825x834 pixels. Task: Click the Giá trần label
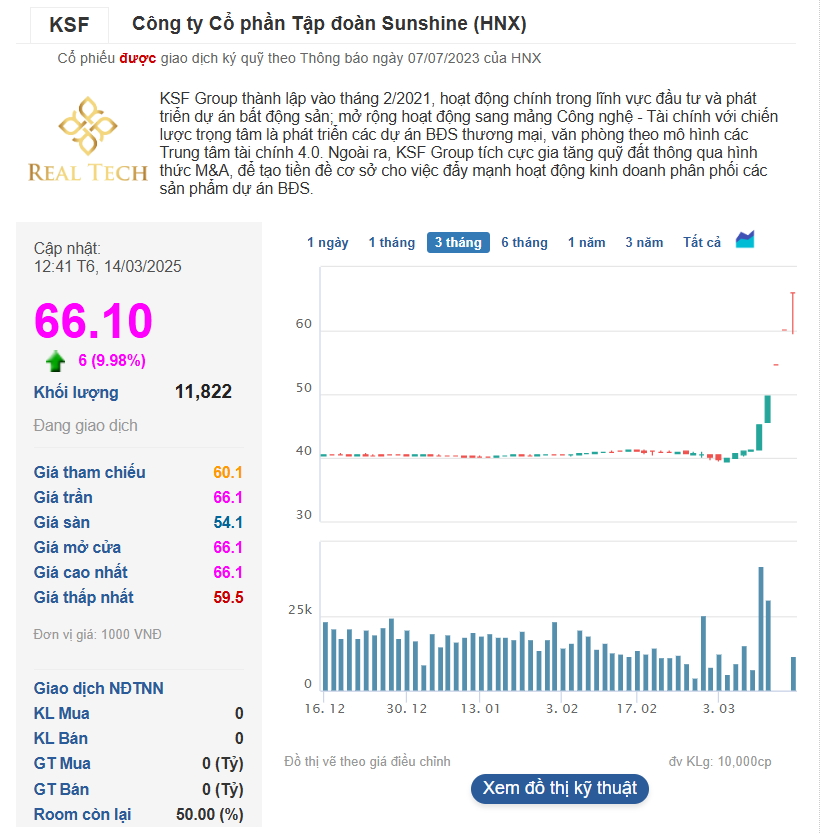click(63, 497)
